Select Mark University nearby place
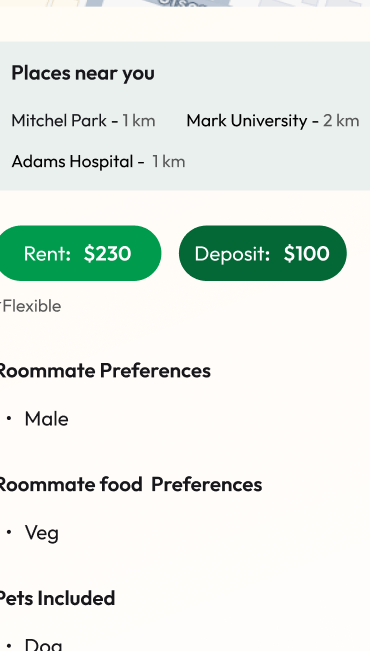 273,121
